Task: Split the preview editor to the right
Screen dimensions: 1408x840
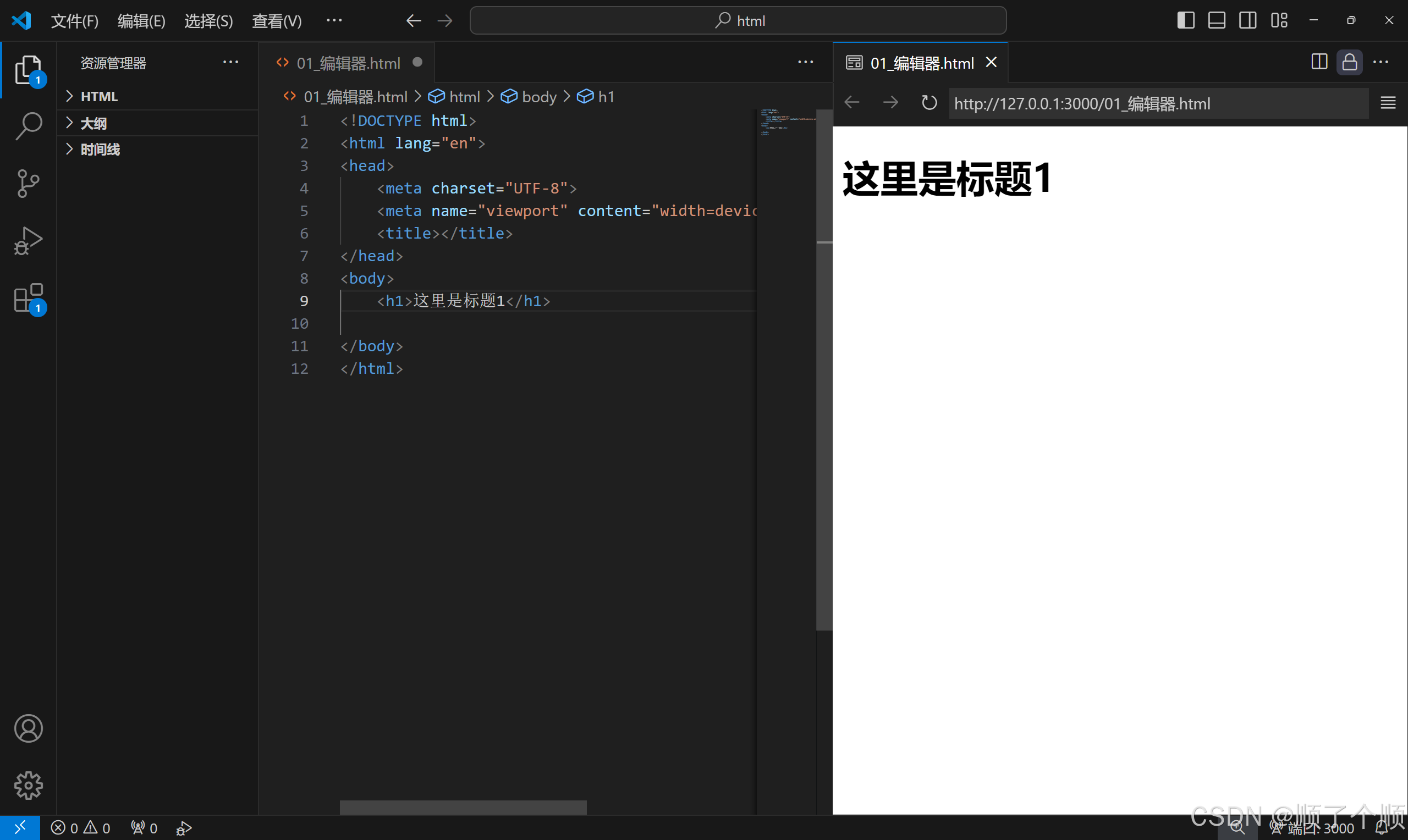Action: 1319,62
